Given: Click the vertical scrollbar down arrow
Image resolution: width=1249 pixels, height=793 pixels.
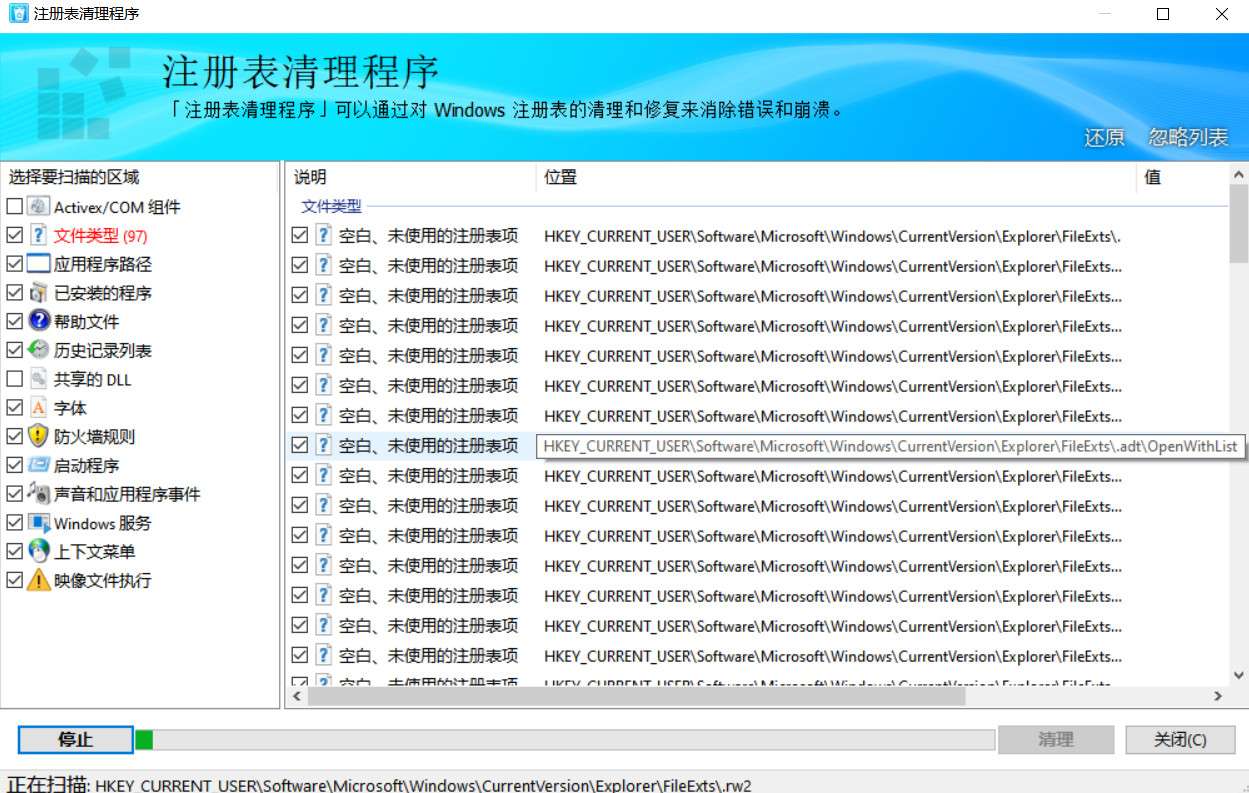Looking at the screenshot, I should 1238,676.
